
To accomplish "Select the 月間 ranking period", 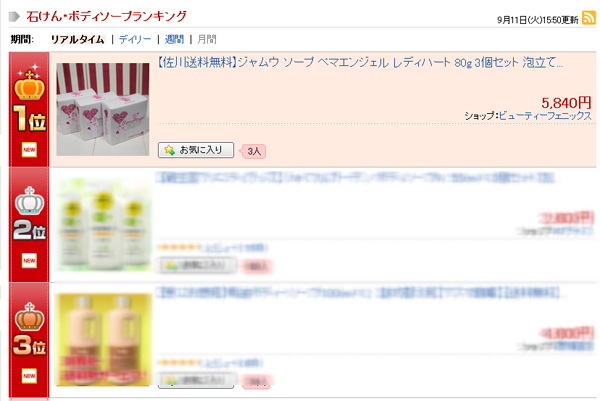I will pyautogui.click(x=207, y=39).
